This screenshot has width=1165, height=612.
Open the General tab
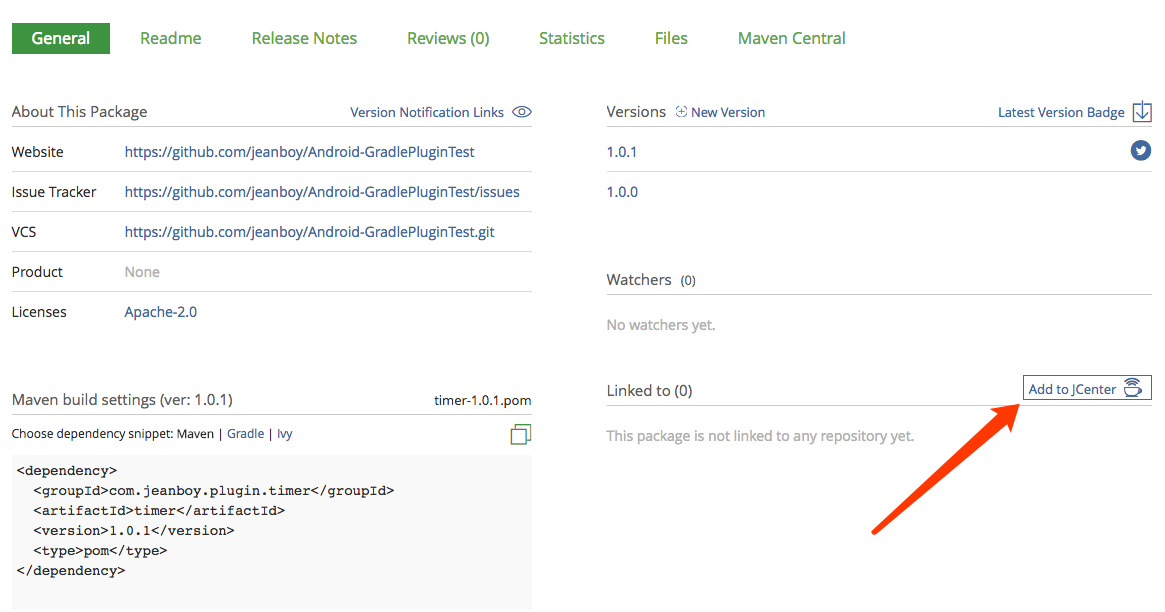pos(61,39)
